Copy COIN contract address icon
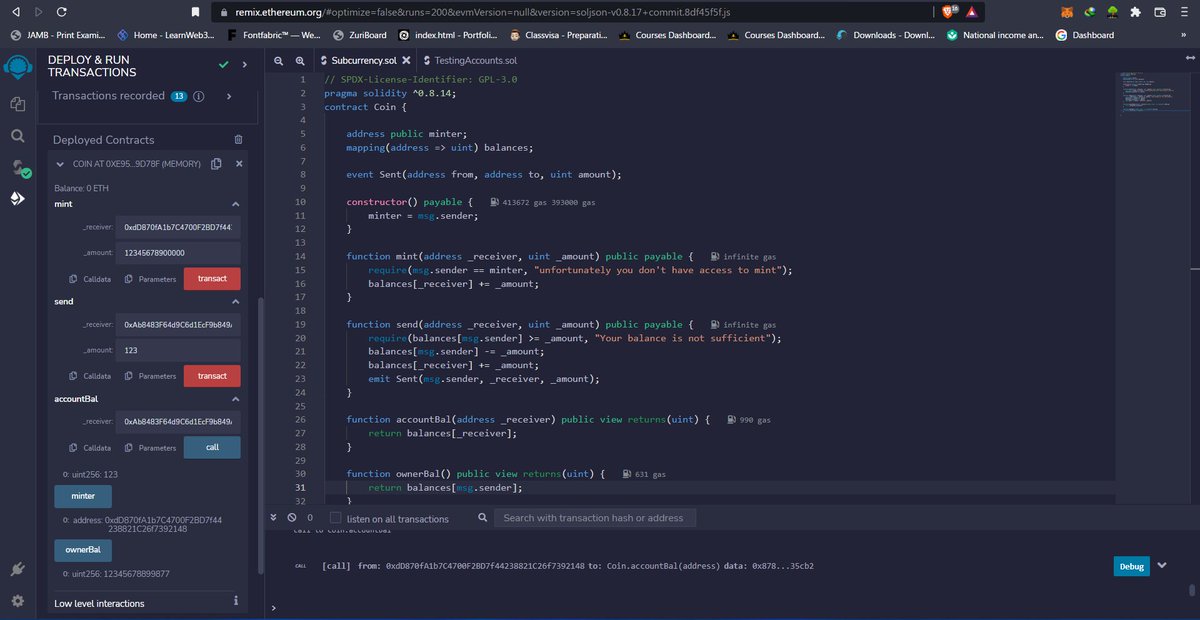Screen dimensions: 1200x620 (x=216, y=164)
